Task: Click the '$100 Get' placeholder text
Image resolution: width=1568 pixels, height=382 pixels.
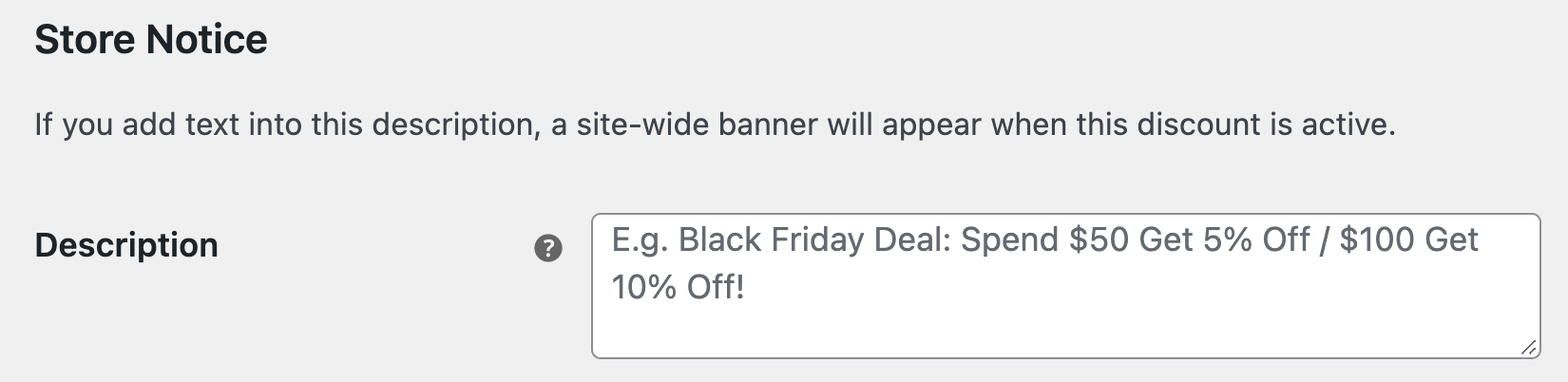Action: tap(1408, 239)
